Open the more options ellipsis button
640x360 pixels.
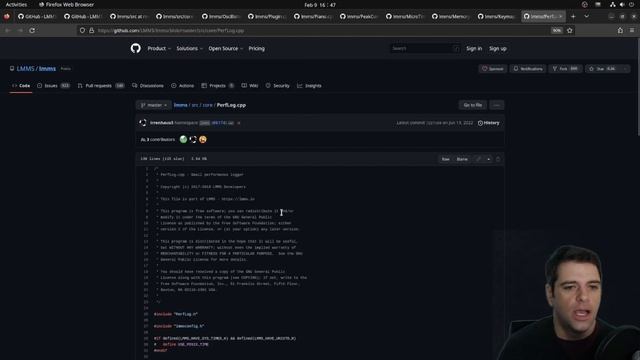(x=496, y=105)
